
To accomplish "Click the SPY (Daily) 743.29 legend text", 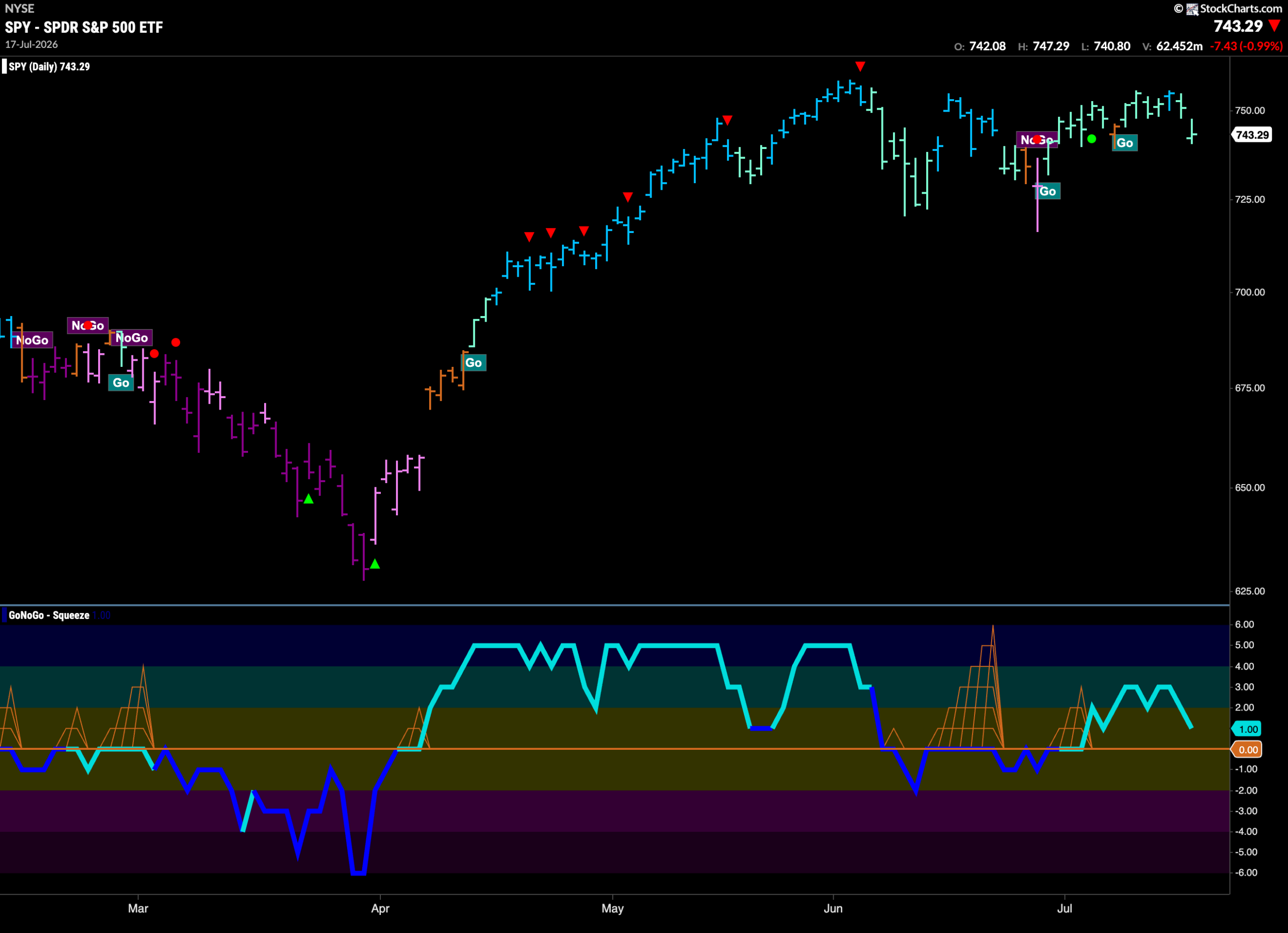I will [49, 66].
